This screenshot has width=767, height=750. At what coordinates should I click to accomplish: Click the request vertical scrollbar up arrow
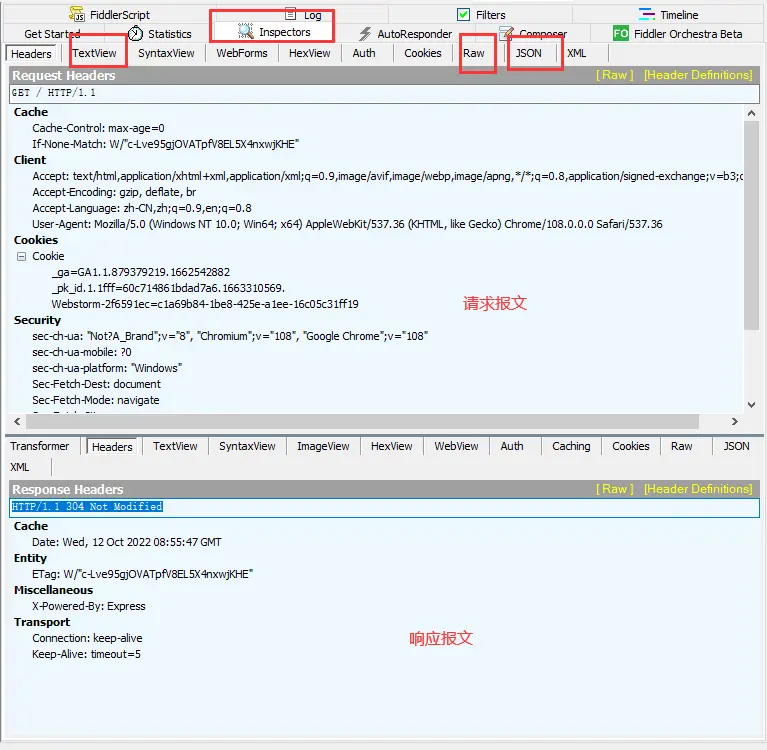[751, 113]
